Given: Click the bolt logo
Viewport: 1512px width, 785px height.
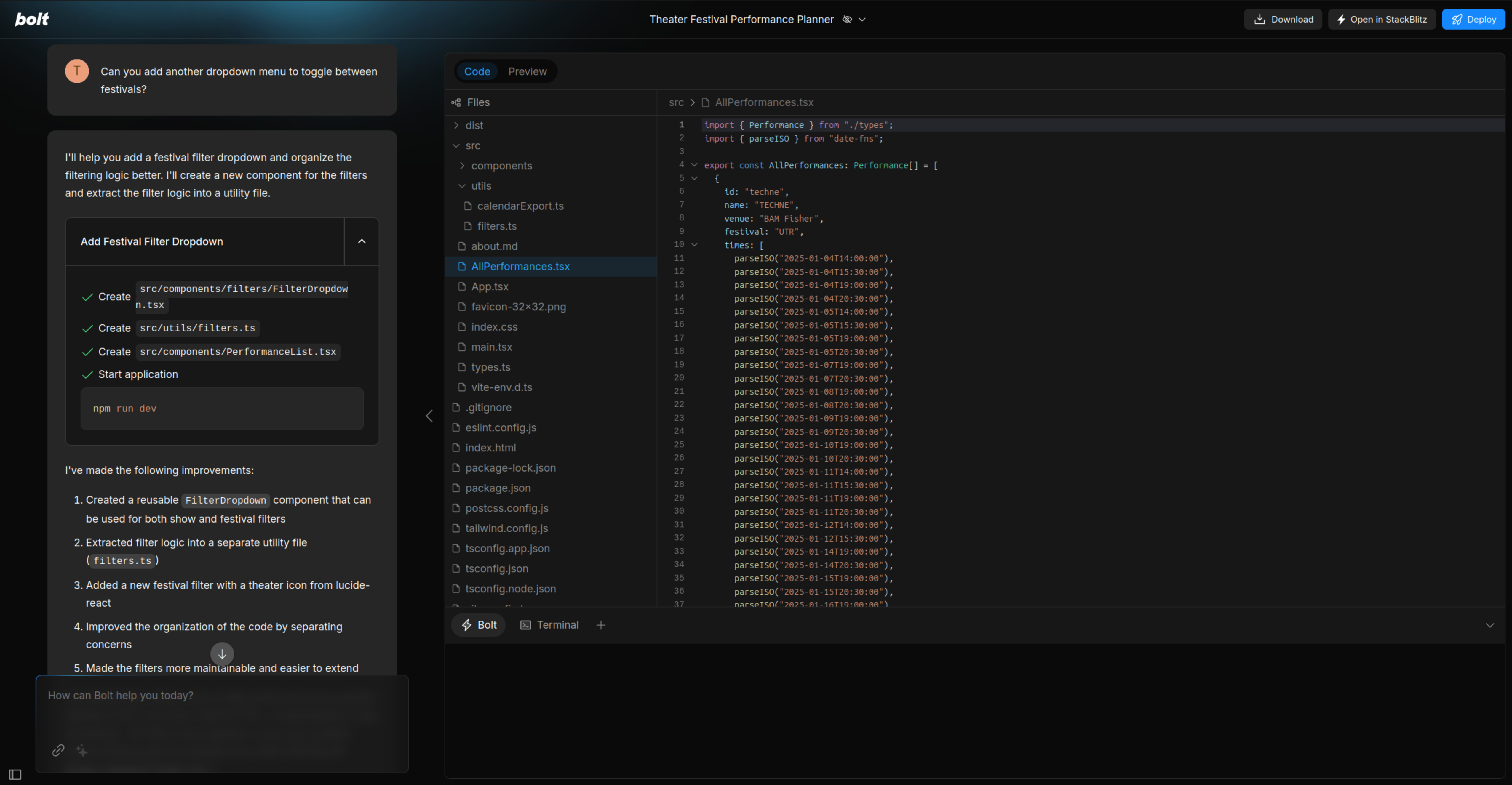Looking at the screenshot, I should [x=32, y=19].
